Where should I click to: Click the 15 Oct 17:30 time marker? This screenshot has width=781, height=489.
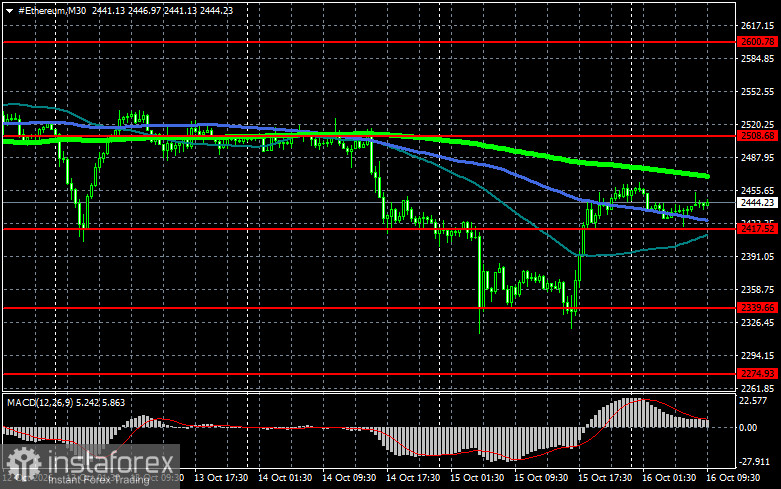pos(605,477)
